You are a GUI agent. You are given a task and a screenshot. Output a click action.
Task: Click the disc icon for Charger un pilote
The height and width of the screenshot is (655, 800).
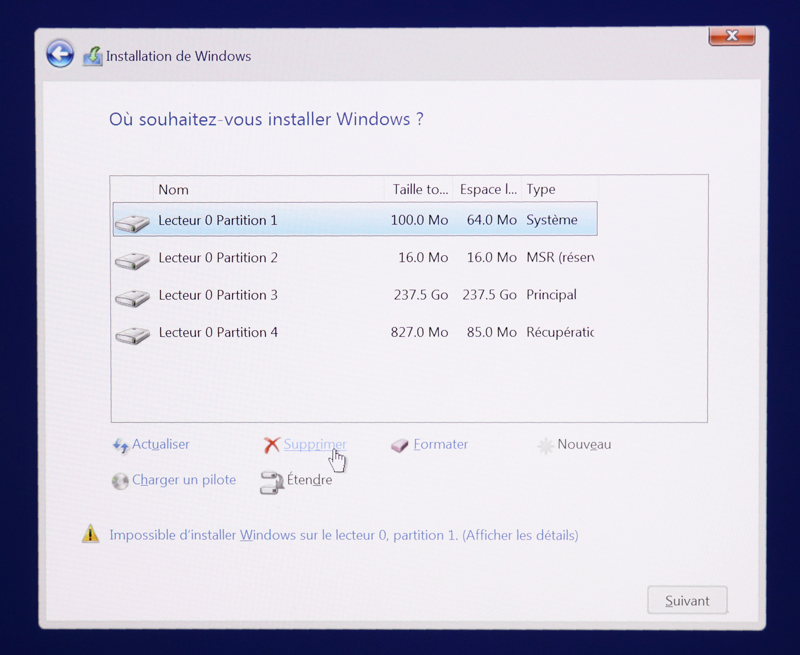click(120, 481)
